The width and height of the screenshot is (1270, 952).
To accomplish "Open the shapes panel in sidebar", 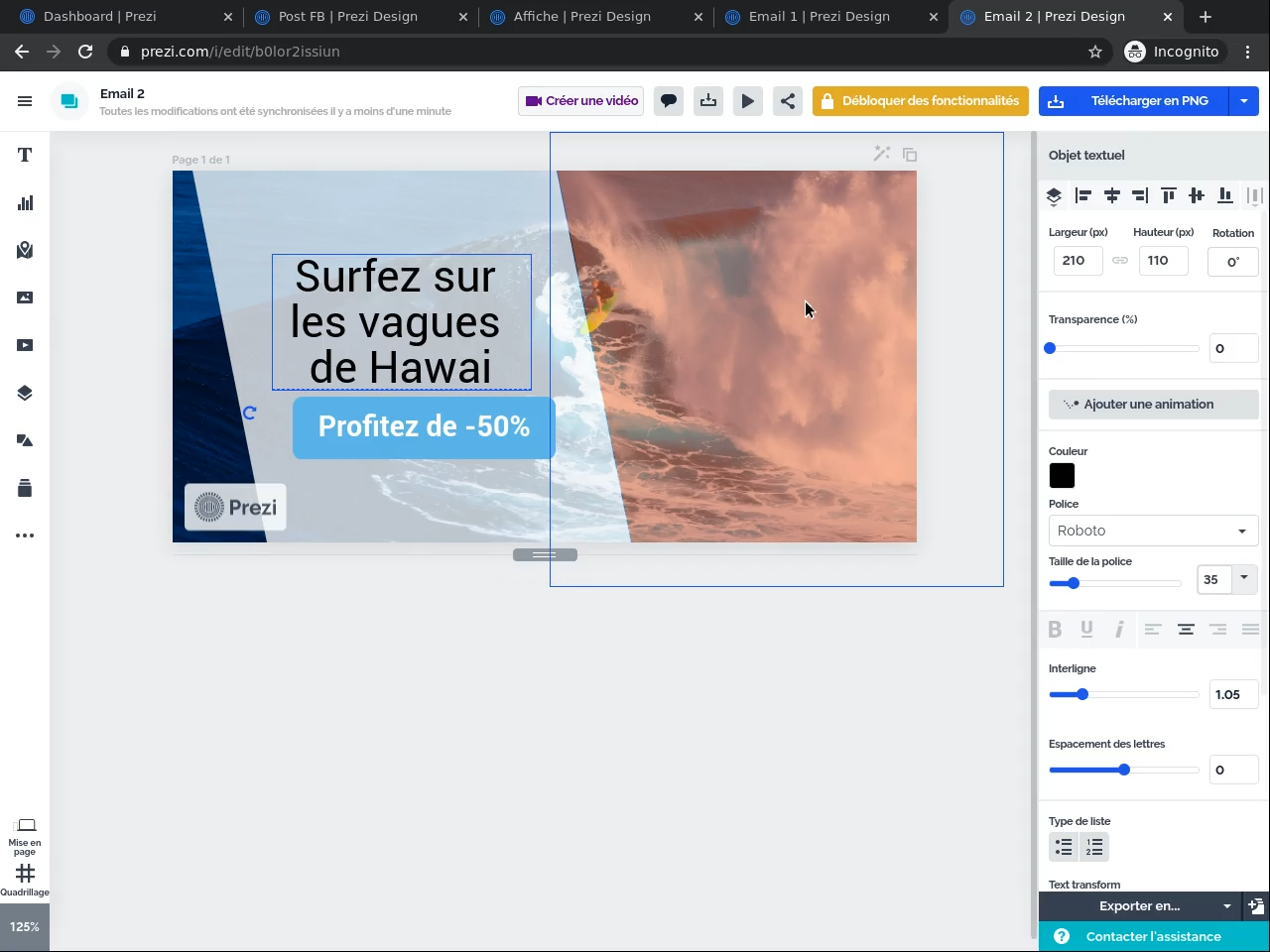I will 25,440.
